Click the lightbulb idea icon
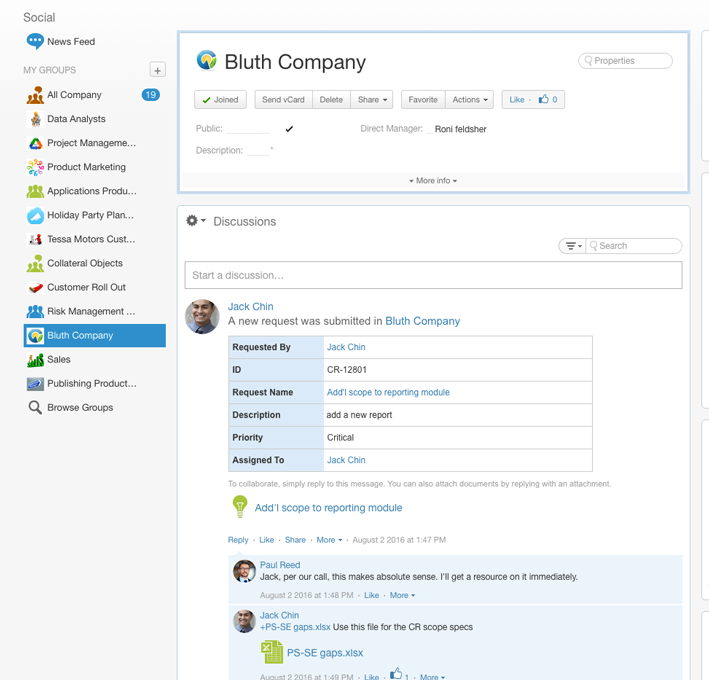Screen dimensions: 709x680 [x=240, y=506]
